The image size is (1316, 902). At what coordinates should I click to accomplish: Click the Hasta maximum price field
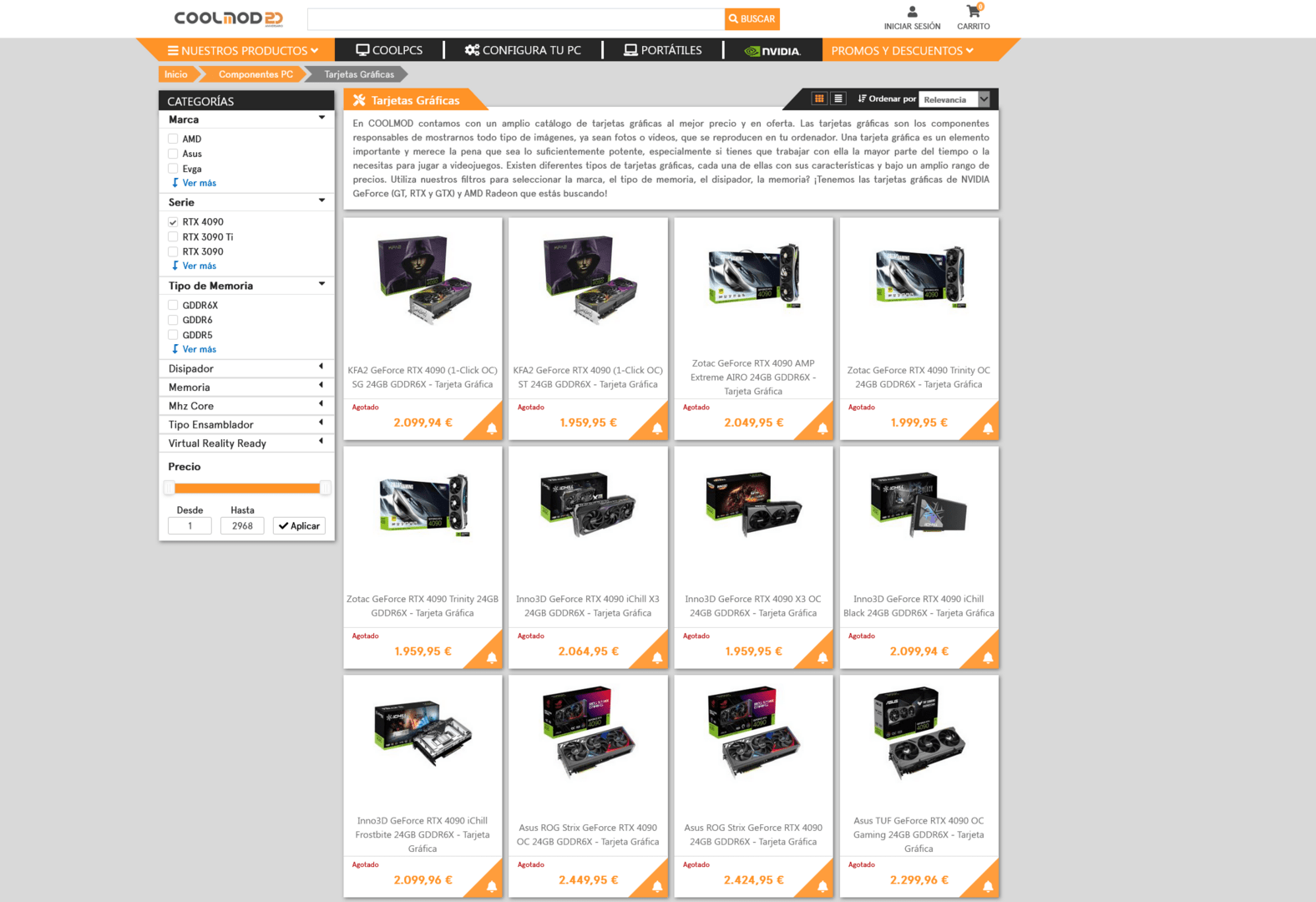pos(242,526)
